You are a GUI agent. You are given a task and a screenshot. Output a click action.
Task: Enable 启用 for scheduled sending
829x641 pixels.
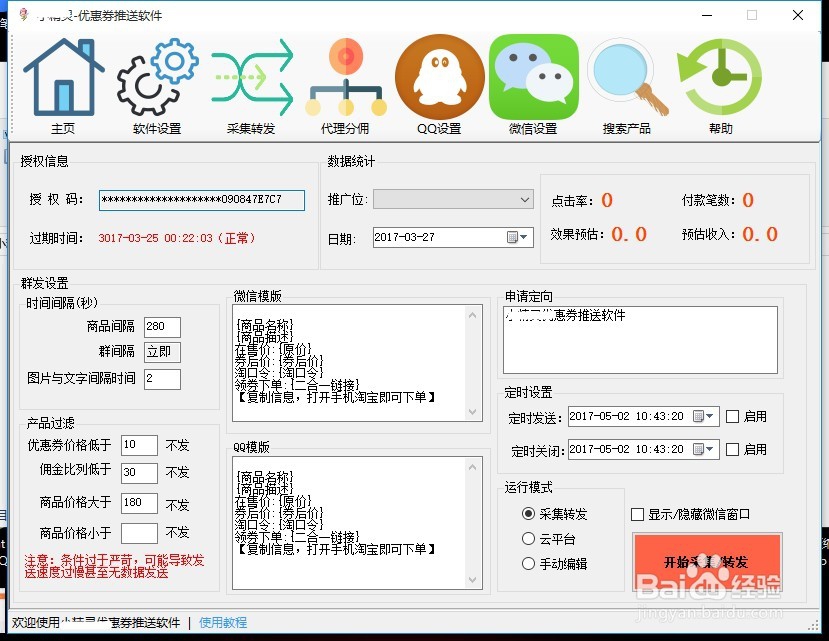pyautogui.click(x=731, y=416)
